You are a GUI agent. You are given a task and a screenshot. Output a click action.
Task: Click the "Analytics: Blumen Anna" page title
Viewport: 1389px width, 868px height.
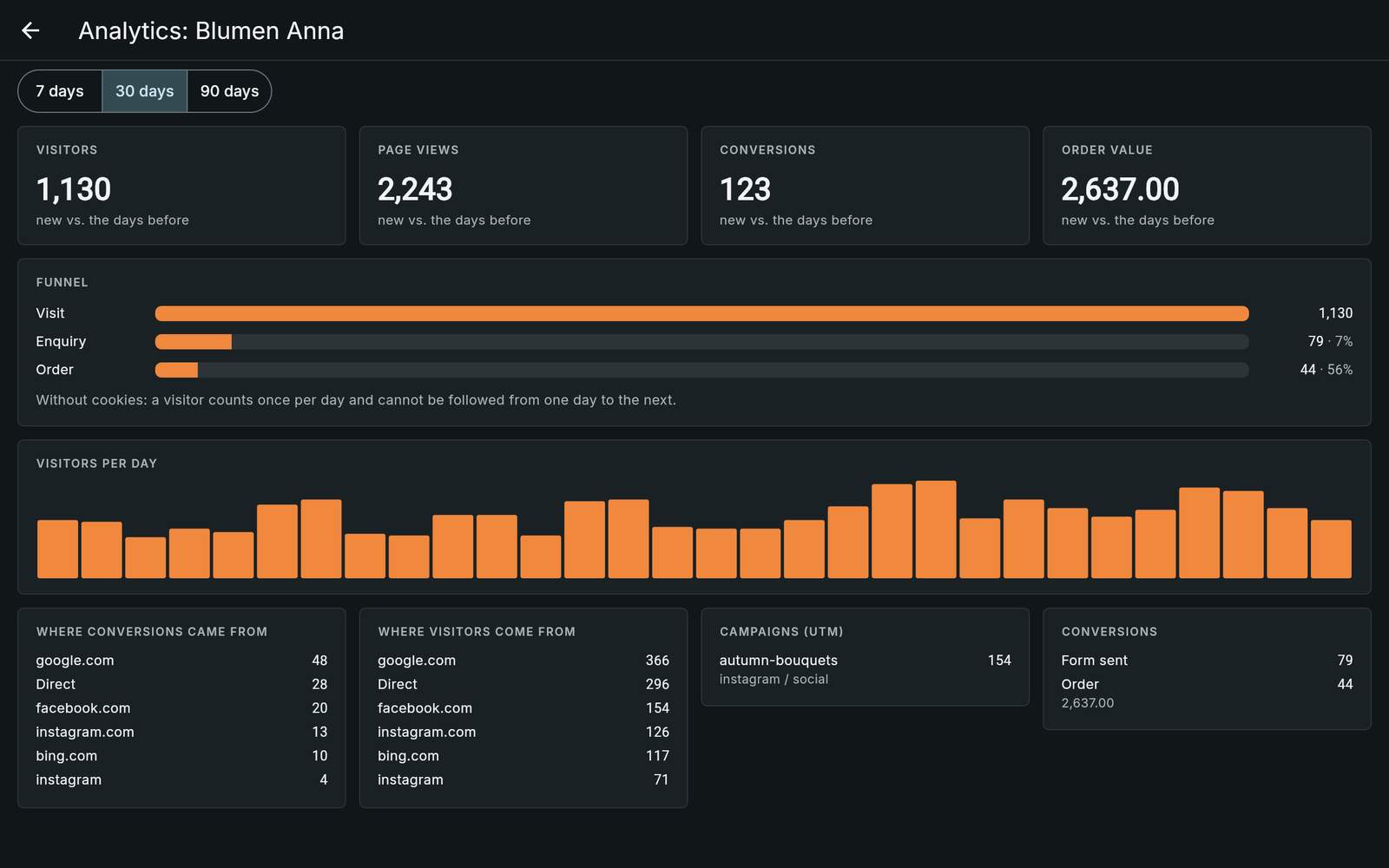(211, 31)
